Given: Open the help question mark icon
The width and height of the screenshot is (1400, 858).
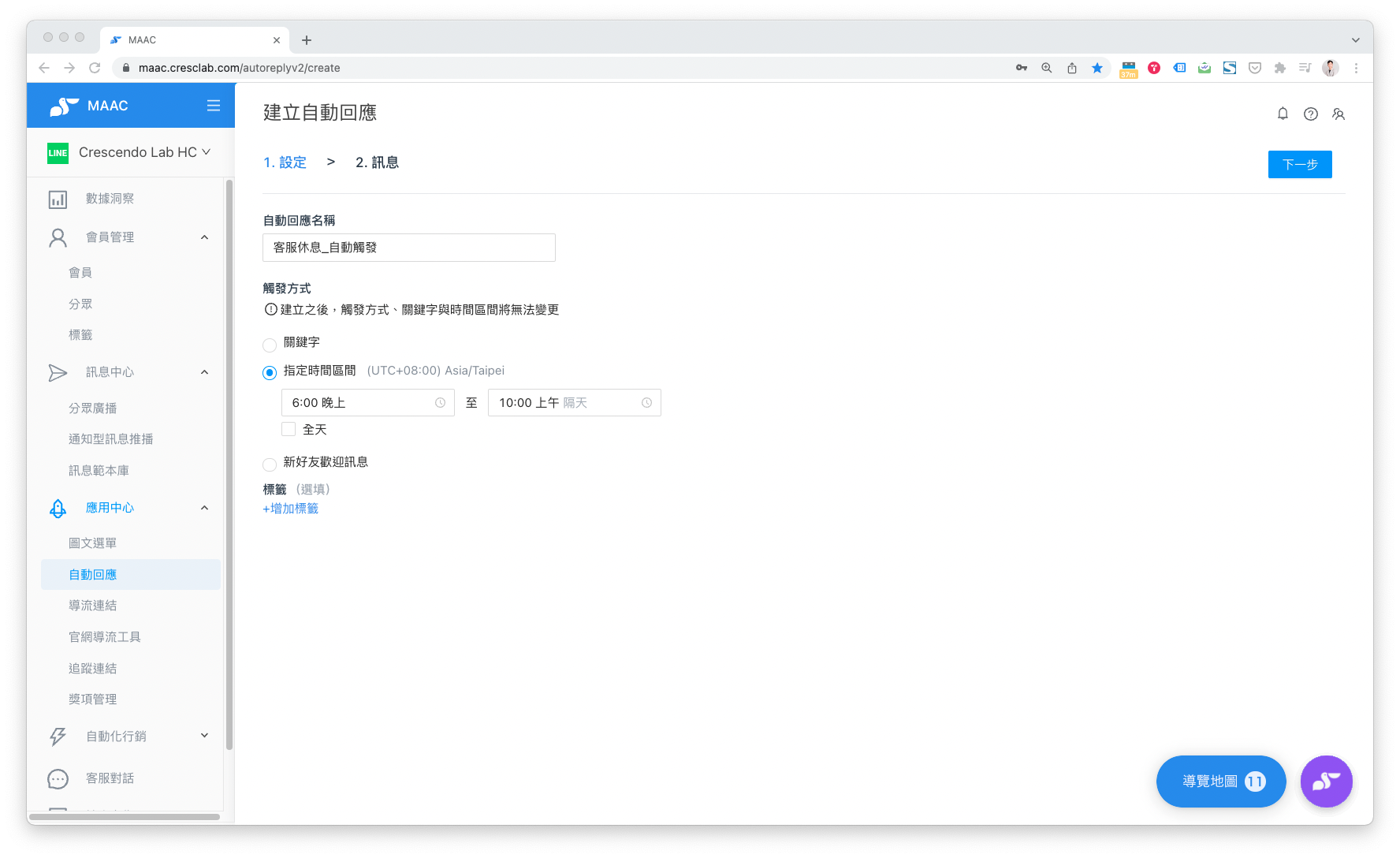Looking at the screenshot, I should (1311, 114).
